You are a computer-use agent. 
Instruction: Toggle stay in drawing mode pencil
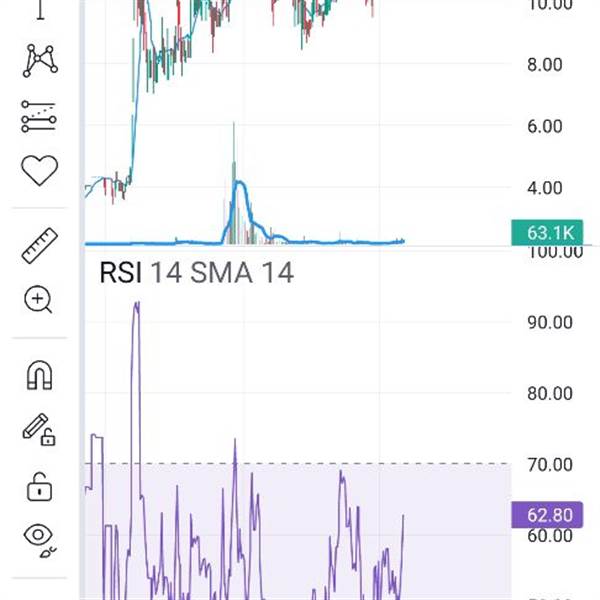pos(39,430)
